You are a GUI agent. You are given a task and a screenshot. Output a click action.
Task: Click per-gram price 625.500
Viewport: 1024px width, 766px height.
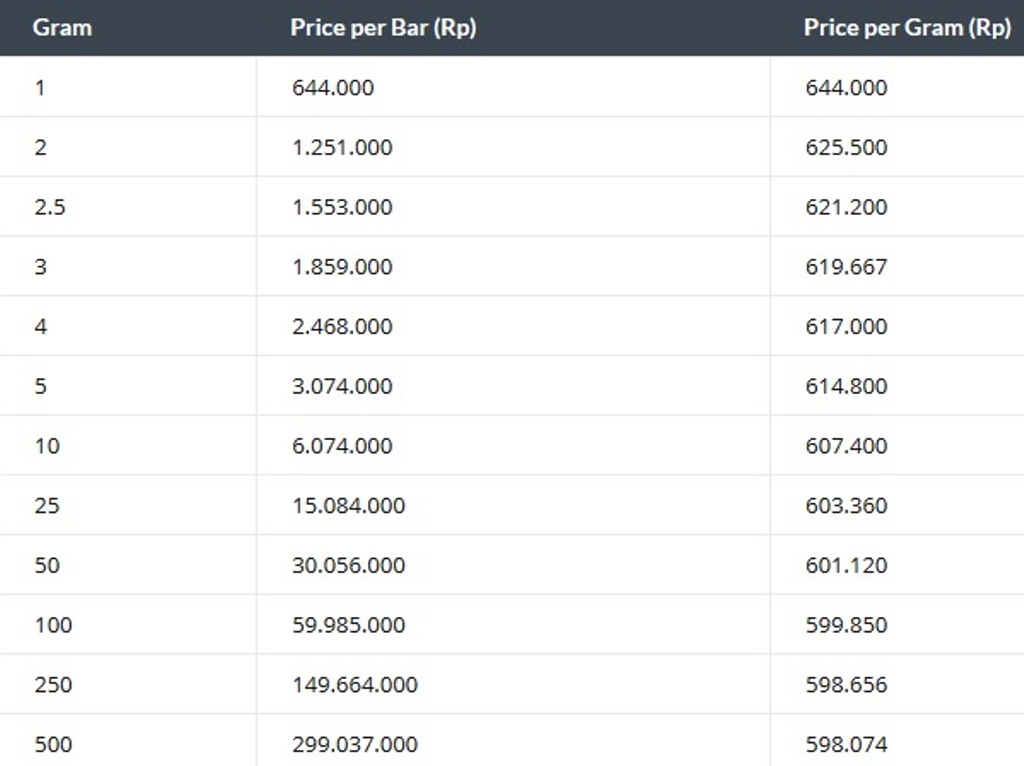(x=846, y=148)
